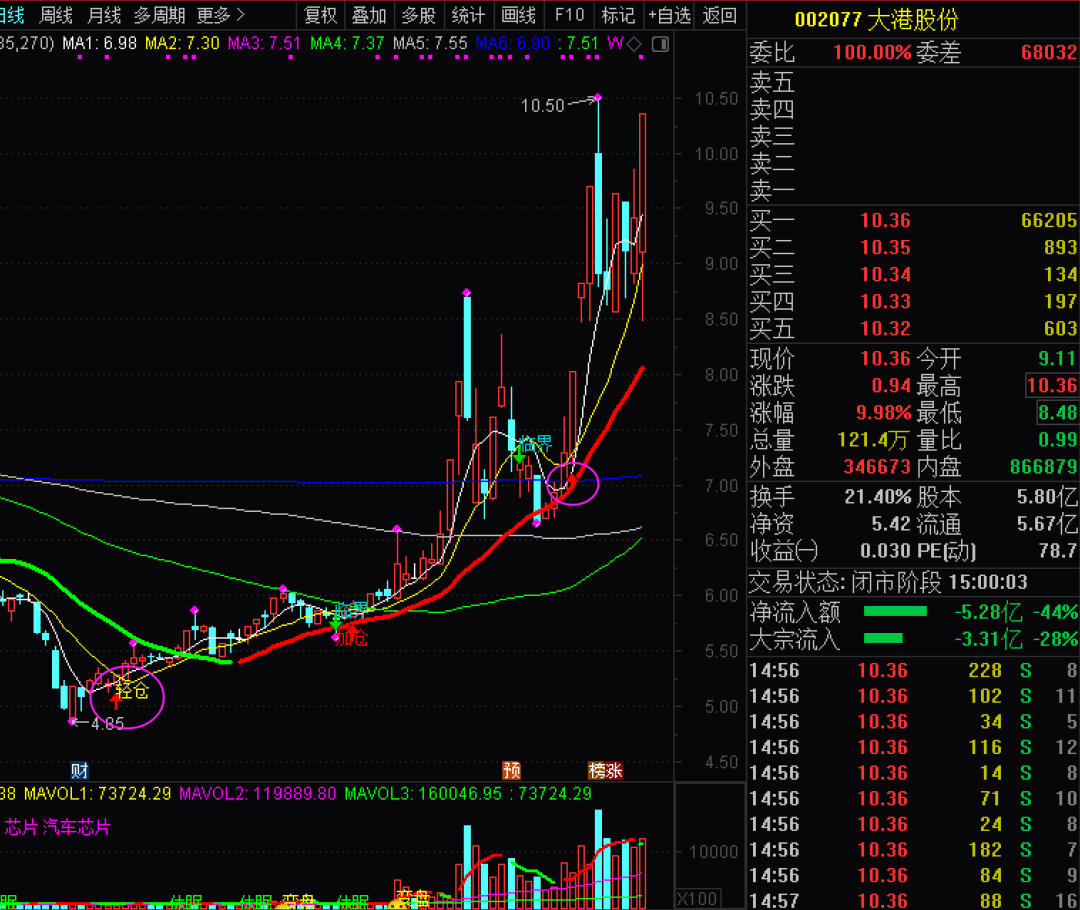Viewport: 1080px width, 910px height.
Task: Click the 买一 volume 66205
Action: [x=1049, y=220]
